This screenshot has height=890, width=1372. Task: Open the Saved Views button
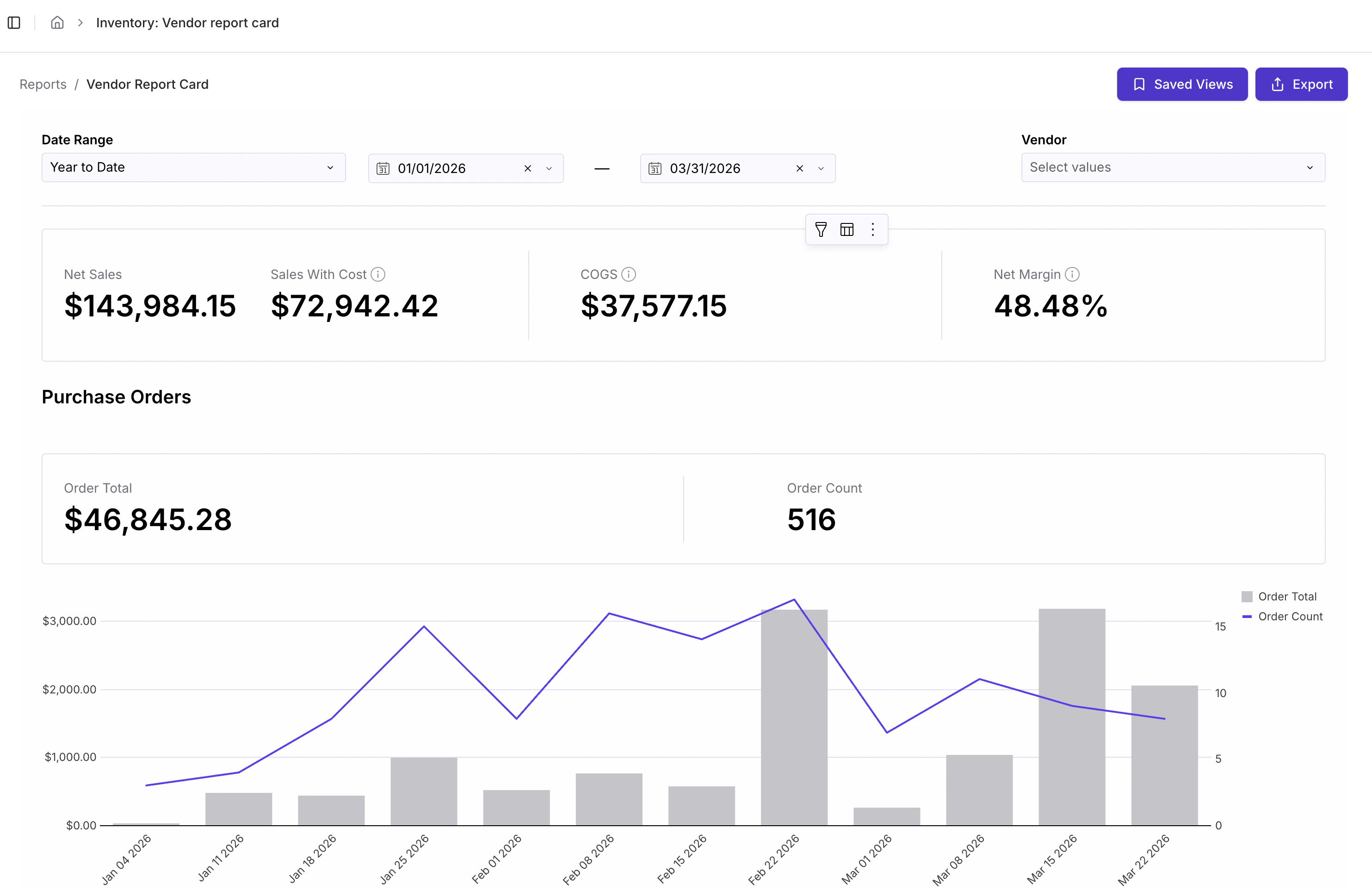1182,84
